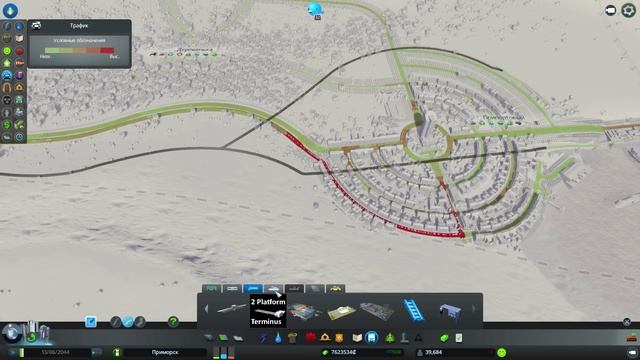The image size is (640, 360).
Task: Show previous transport assets with left arrow
Action: coord(206,309)
